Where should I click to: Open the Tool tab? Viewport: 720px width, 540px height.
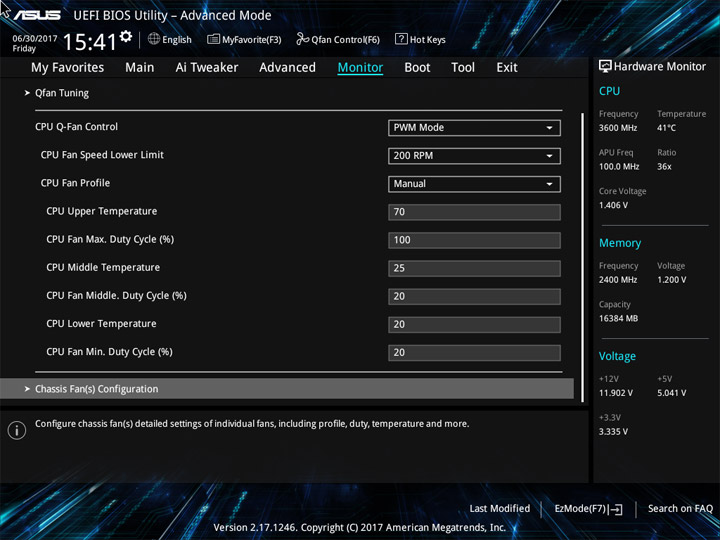[x=463, y=68]
